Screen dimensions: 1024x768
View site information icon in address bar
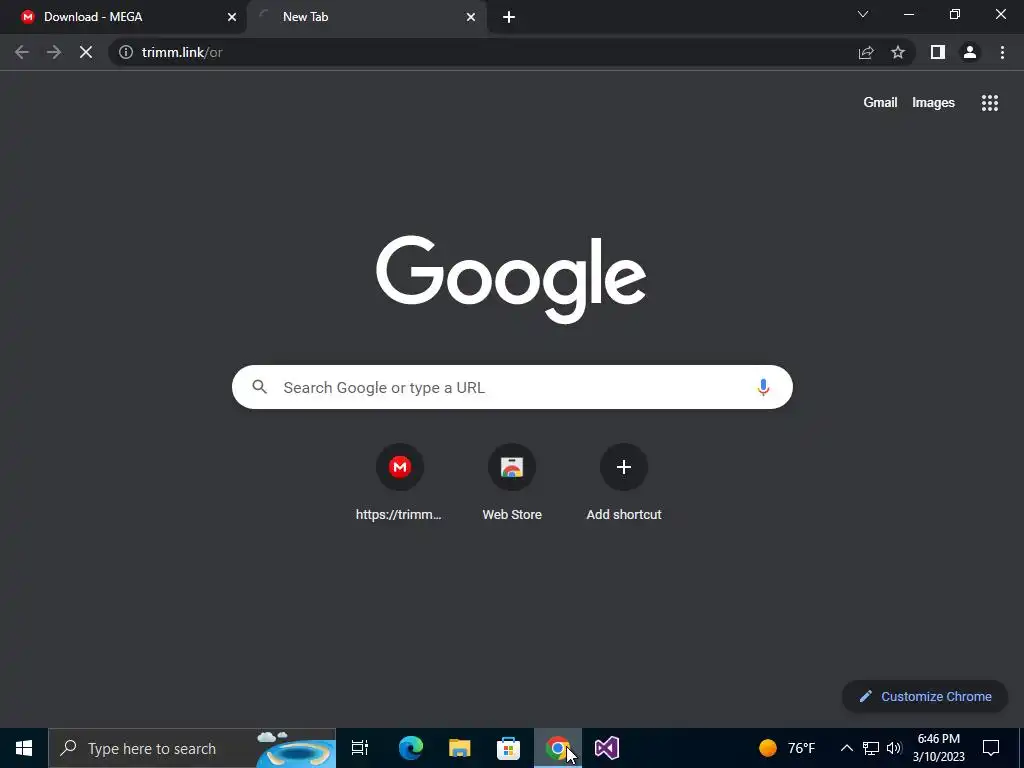tap(125, 52)
